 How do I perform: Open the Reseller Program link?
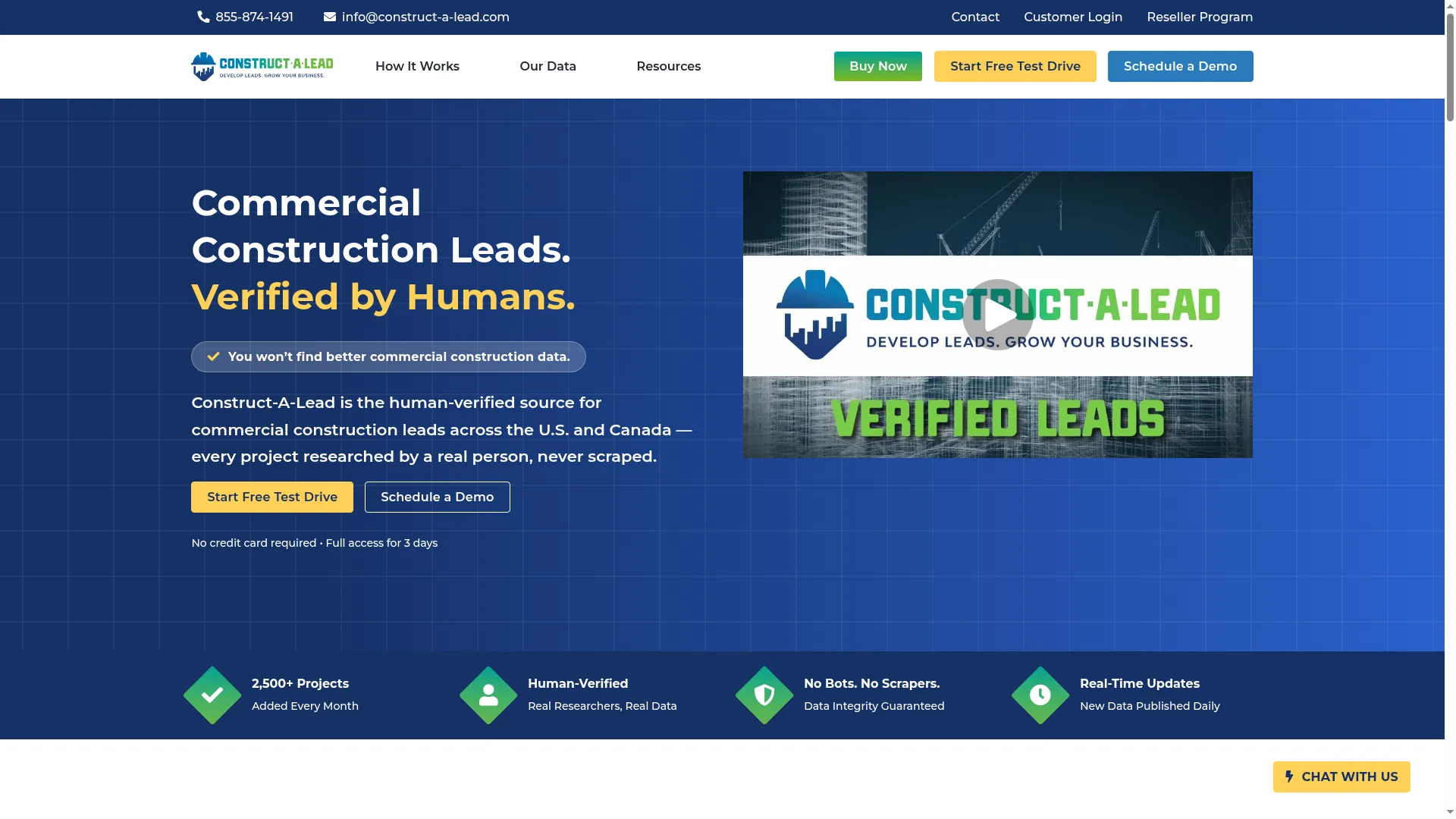[1200, 17]
